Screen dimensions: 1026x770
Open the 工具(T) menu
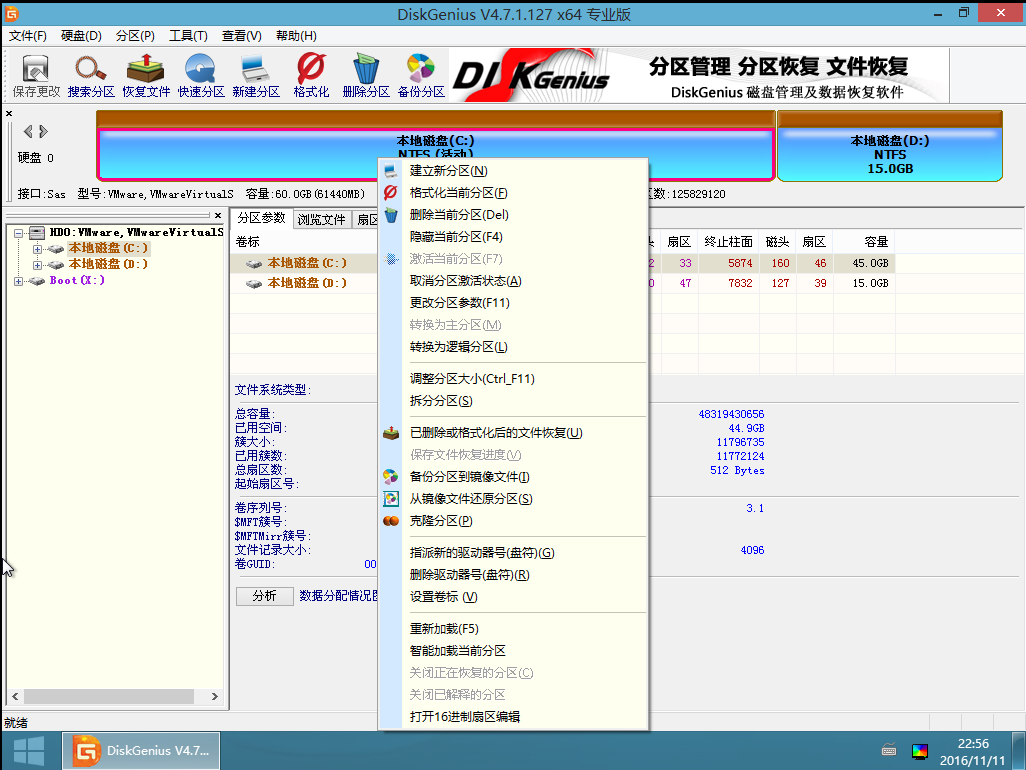coord(188,36)
